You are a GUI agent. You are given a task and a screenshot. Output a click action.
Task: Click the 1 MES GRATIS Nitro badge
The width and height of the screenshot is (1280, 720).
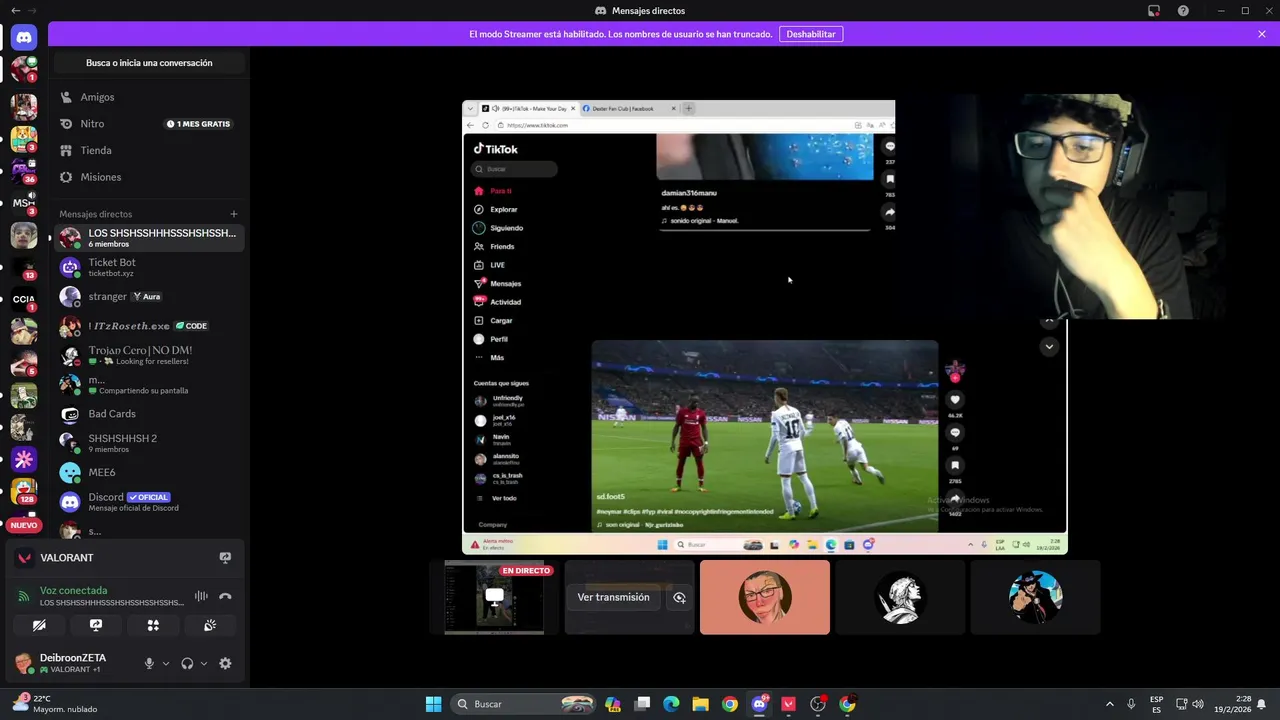click(199, 124)
